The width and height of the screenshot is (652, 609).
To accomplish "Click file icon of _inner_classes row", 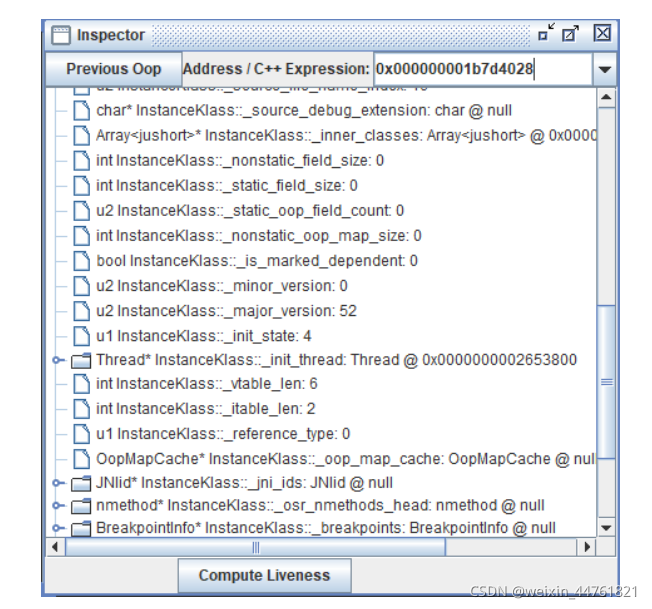I will (x=81, y=136).
